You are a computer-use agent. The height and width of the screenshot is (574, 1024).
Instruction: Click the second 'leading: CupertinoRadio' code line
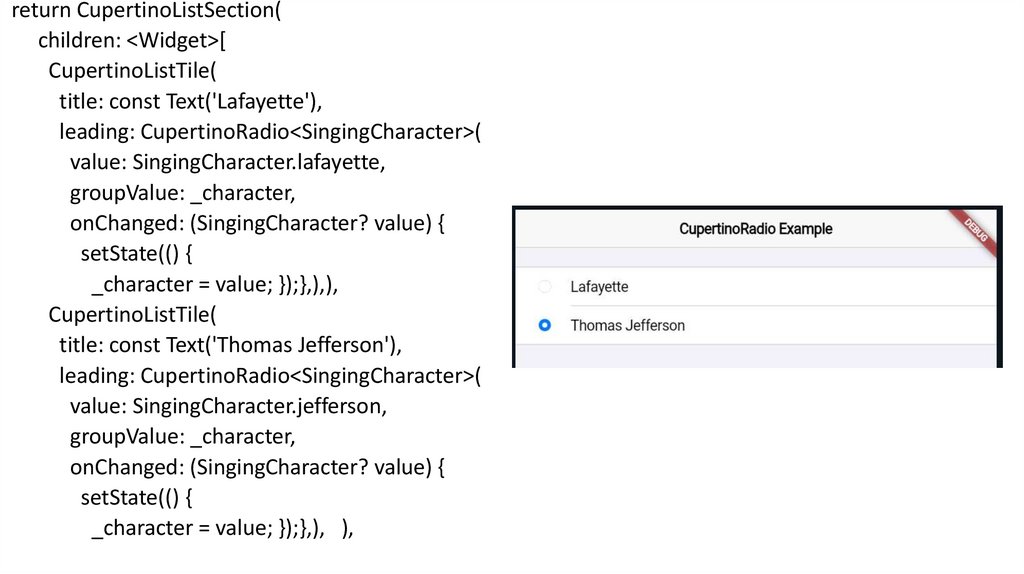270,376
